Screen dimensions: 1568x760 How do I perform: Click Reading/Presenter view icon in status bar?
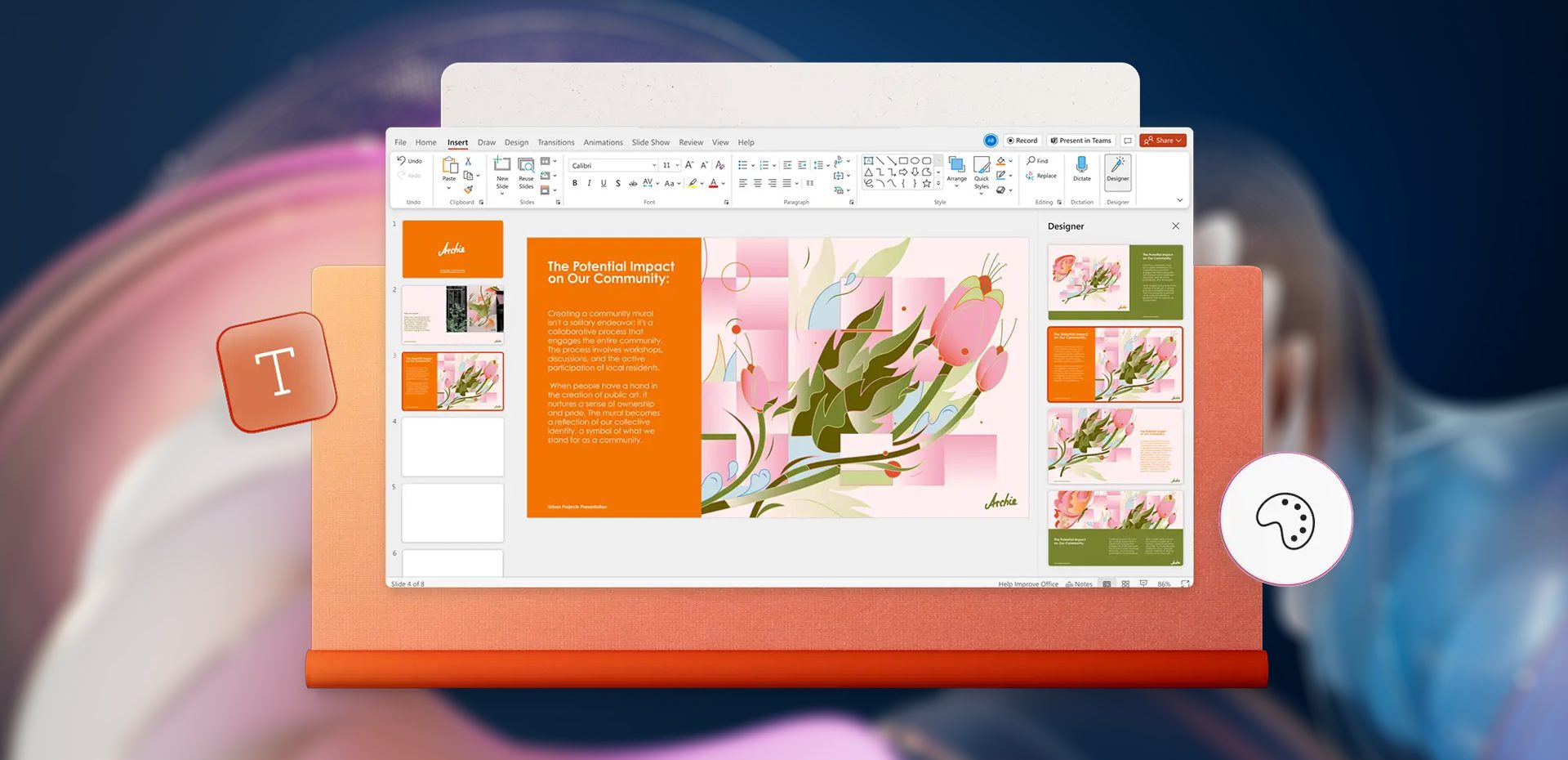1143,583
